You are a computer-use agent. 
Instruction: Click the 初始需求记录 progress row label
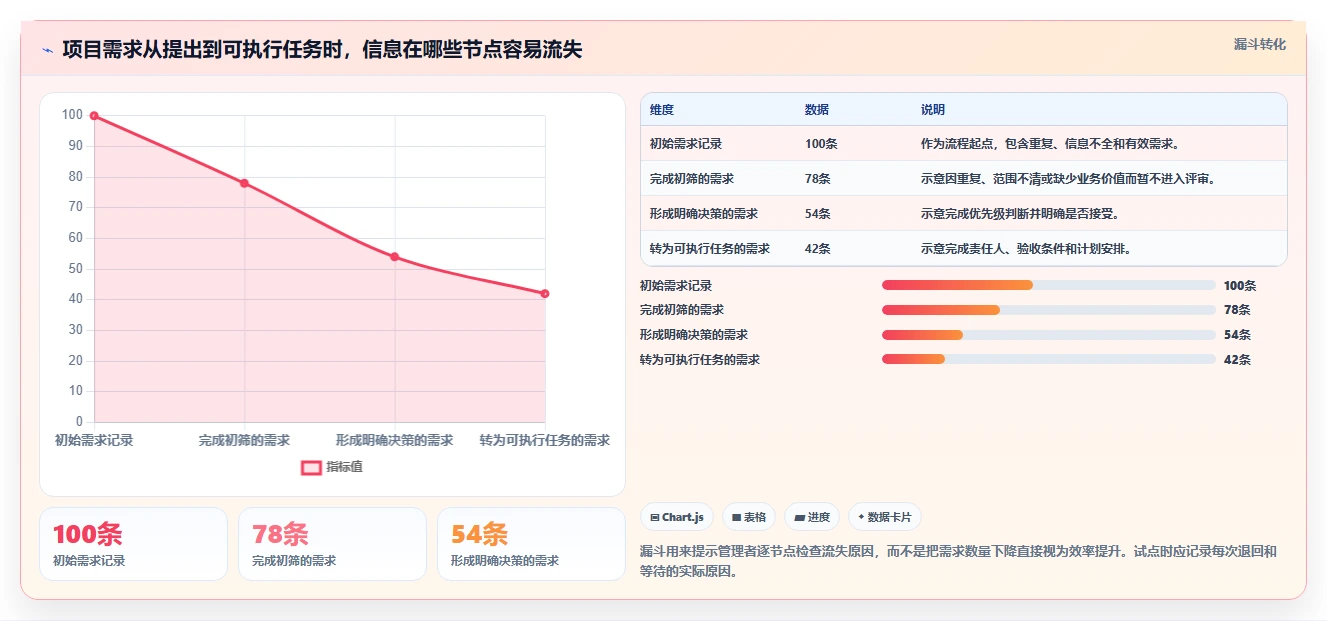[x=676, y=286]
